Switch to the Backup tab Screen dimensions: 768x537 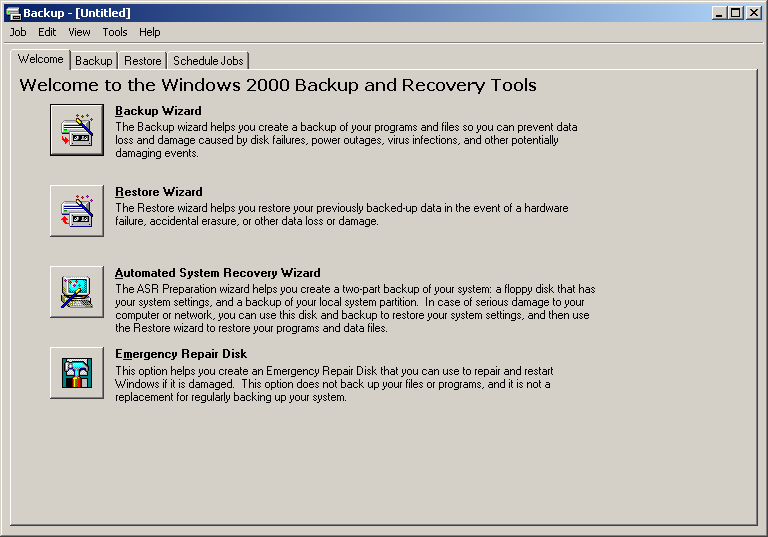(x=94, y=61)
